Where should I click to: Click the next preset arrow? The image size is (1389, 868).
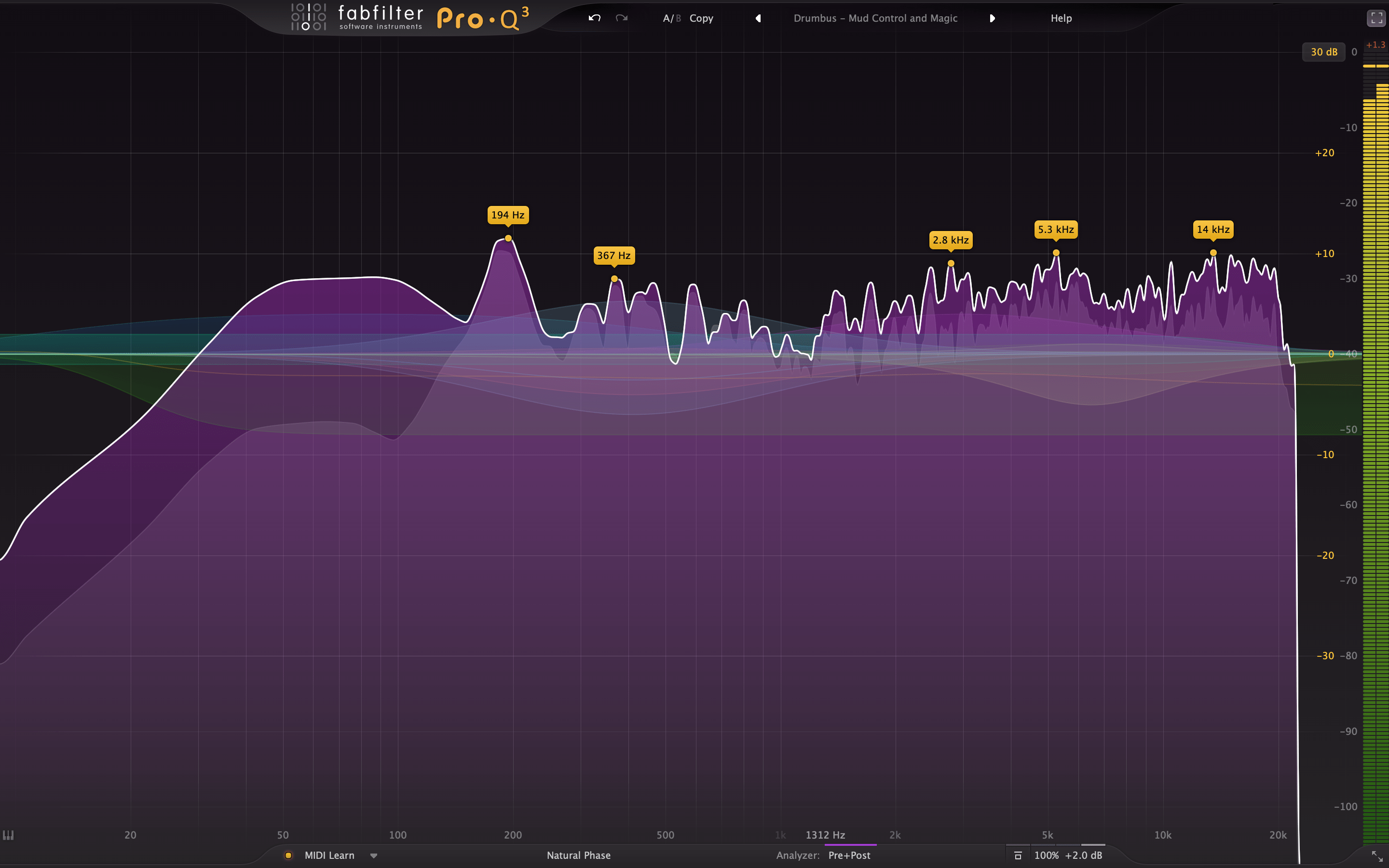click(994, 18)
